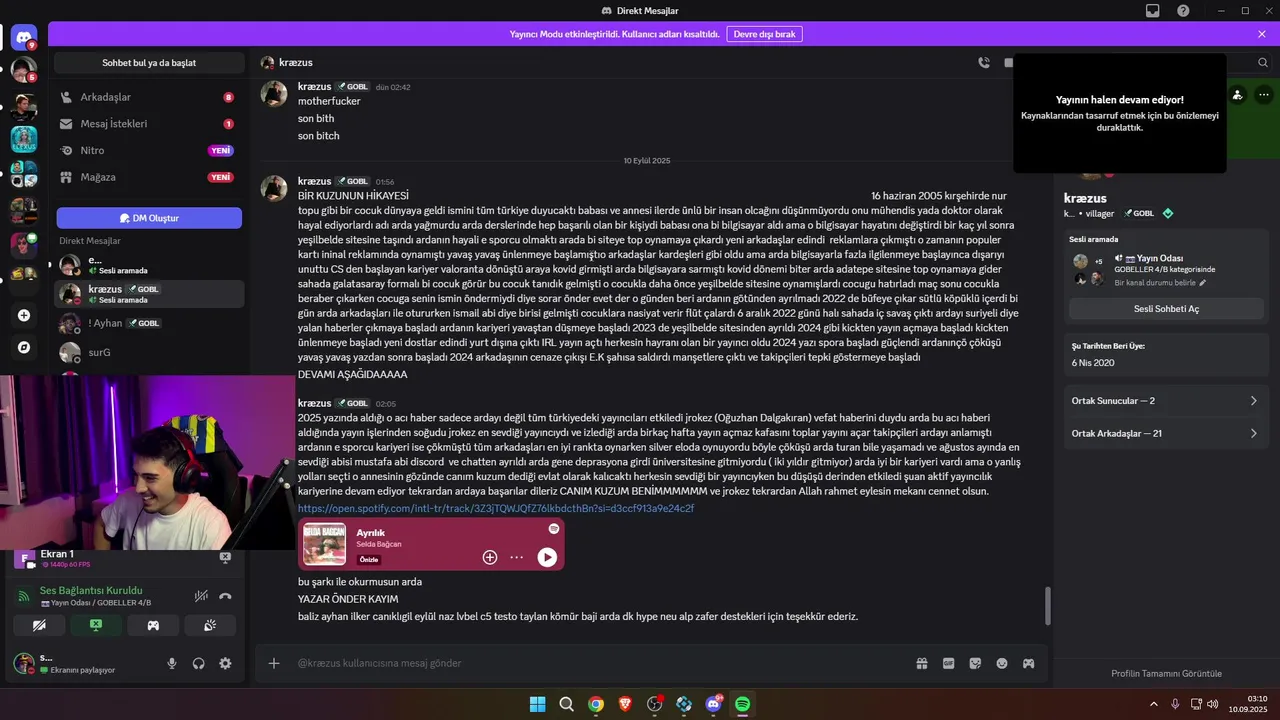
Task: Select surG direct message
Action: 149,352
